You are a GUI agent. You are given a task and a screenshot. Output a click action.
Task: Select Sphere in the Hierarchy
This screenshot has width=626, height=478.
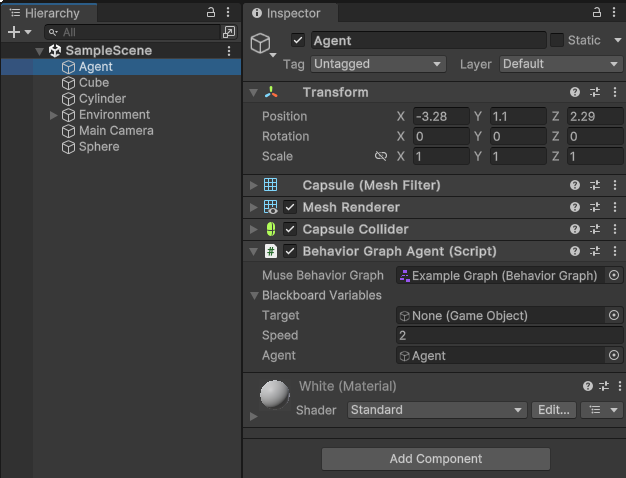[99, 147]
